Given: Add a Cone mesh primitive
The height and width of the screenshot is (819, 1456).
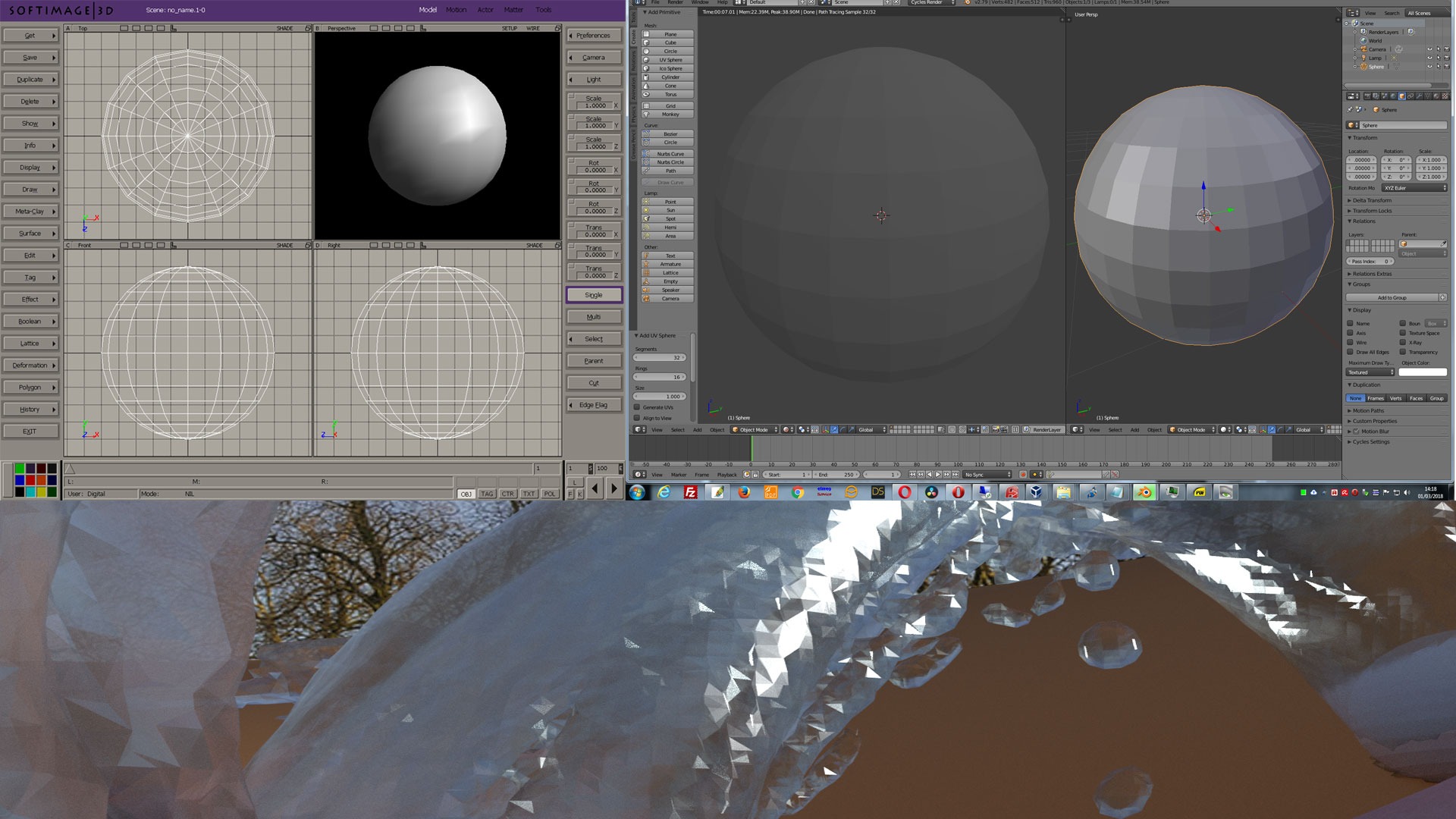Looking at the screenshot, I should [x=668, y=86].
